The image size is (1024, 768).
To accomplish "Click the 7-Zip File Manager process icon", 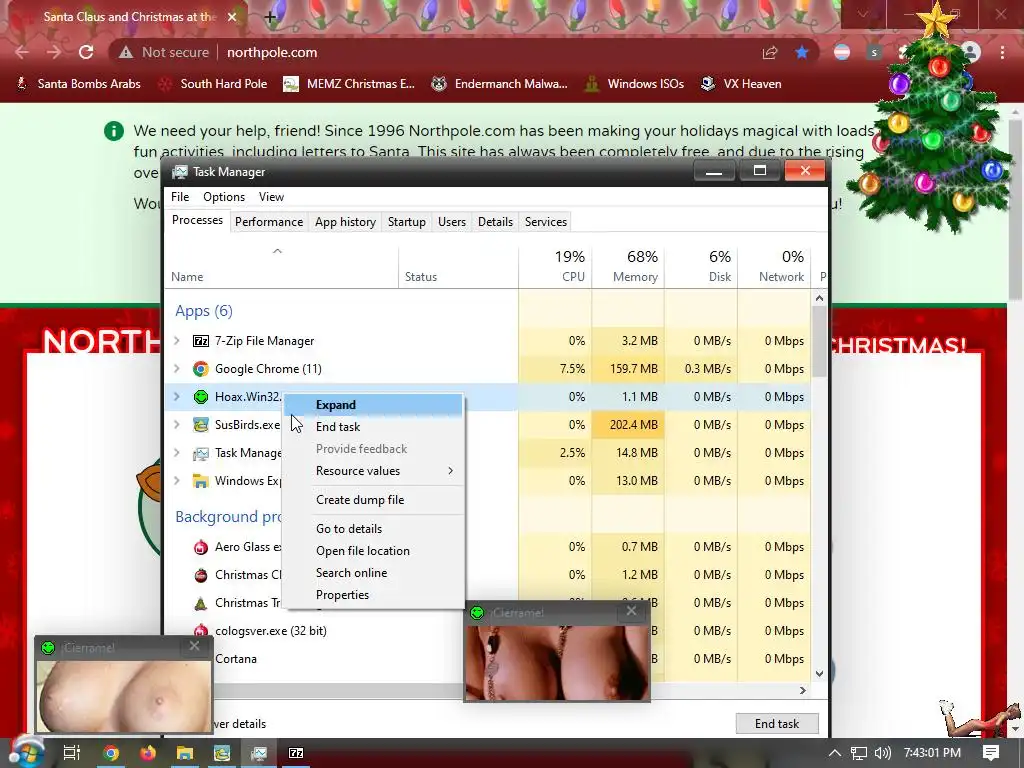I will tap(200, 341).
